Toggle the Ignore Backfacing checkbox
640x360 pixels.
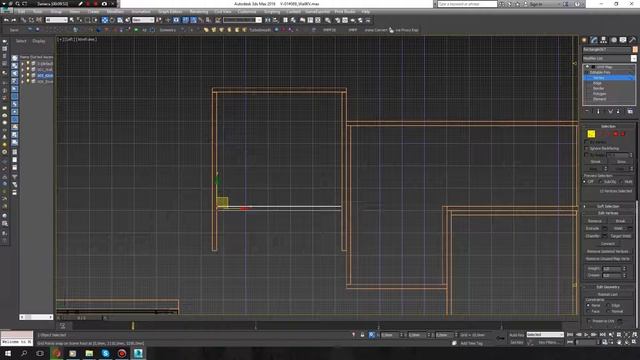pos(587,149)
